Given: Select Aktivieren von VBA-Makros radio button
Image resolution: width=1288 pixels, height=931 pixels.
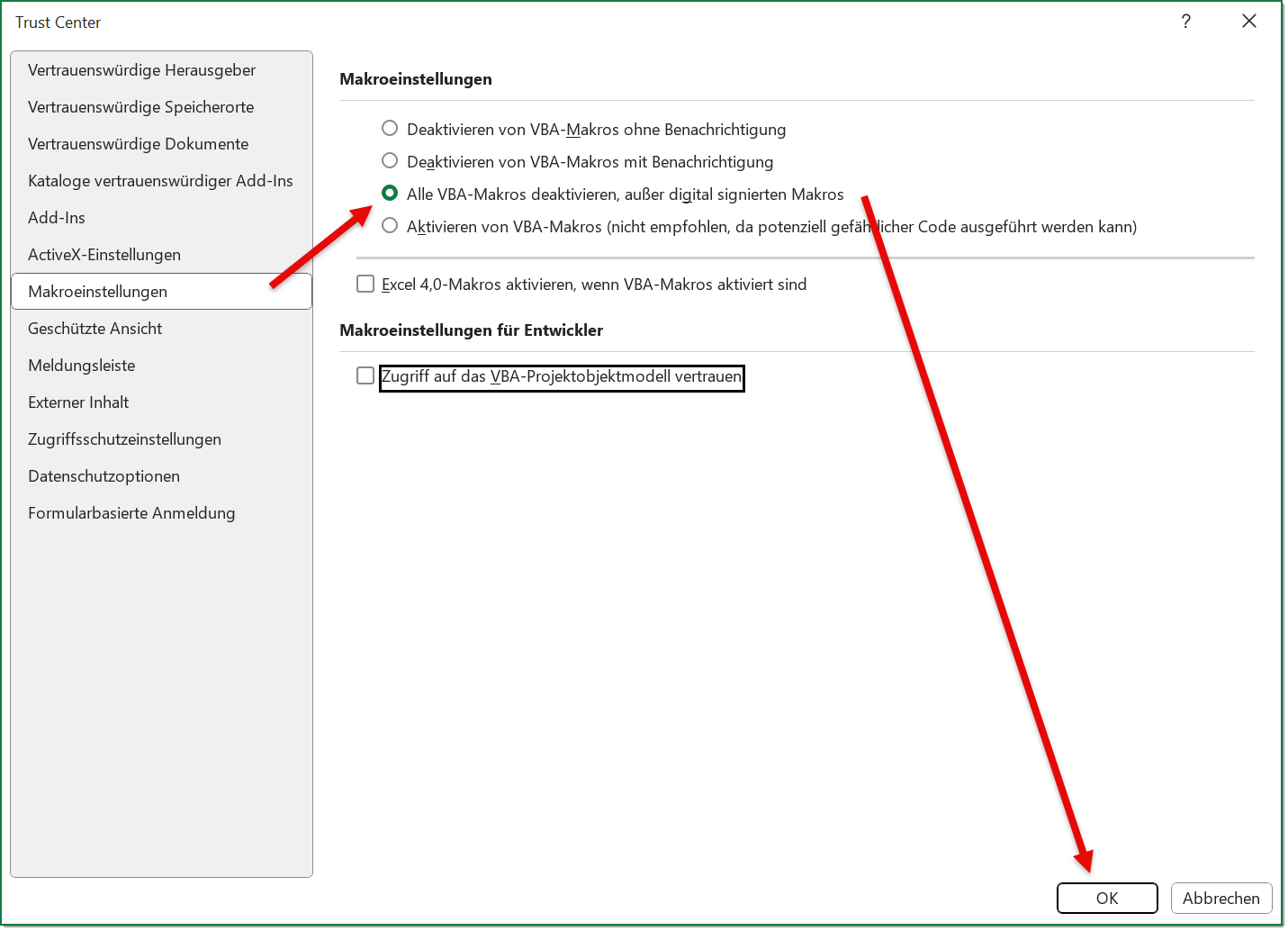Looking at the screenshot, I should (390, 226).
